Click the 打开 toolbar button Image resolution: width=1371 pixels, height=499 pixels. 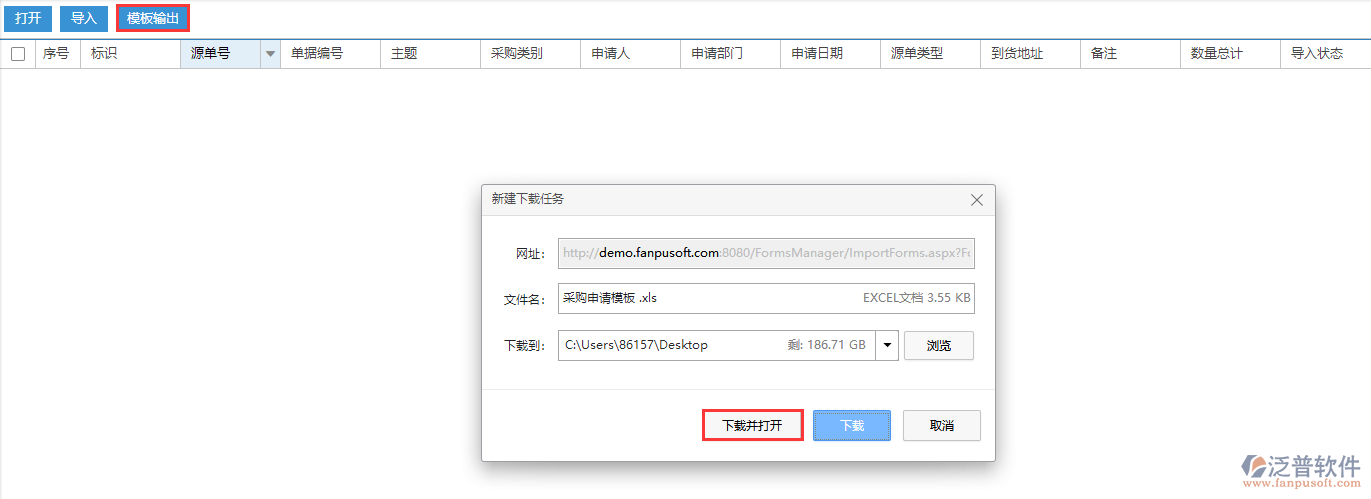28,18
